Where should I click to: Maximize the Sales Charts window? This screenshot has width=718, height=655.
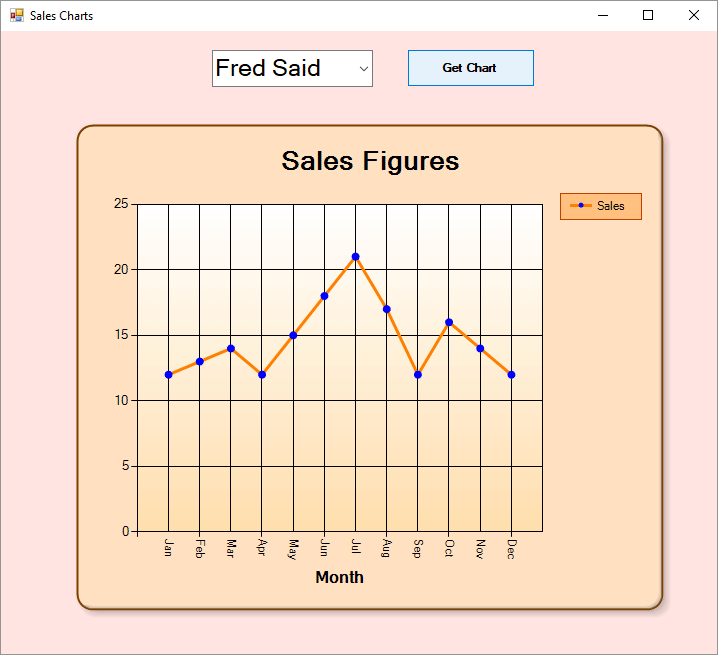point(648,15)
